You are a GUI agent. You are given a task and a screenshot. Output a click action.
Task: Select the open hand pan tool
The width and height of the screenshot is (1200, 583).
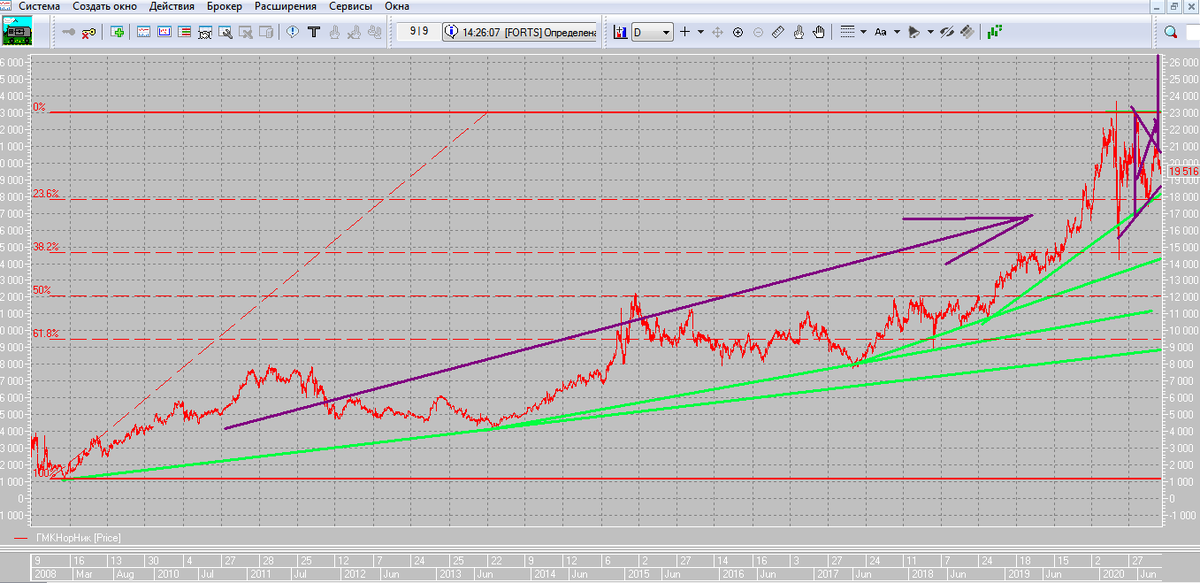(819, 32)
